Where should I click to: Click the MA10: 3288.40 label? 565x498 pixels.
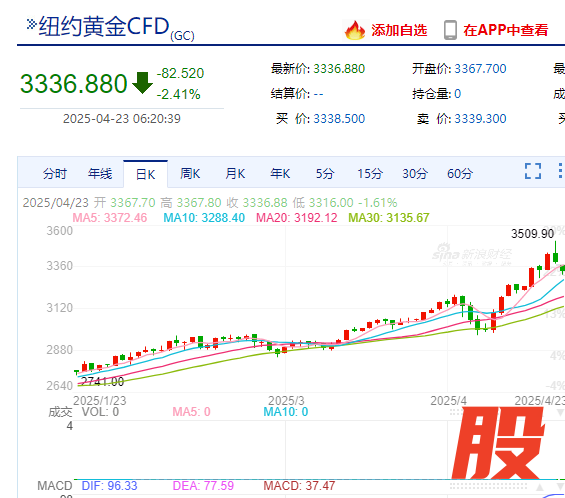coord(204,218)
